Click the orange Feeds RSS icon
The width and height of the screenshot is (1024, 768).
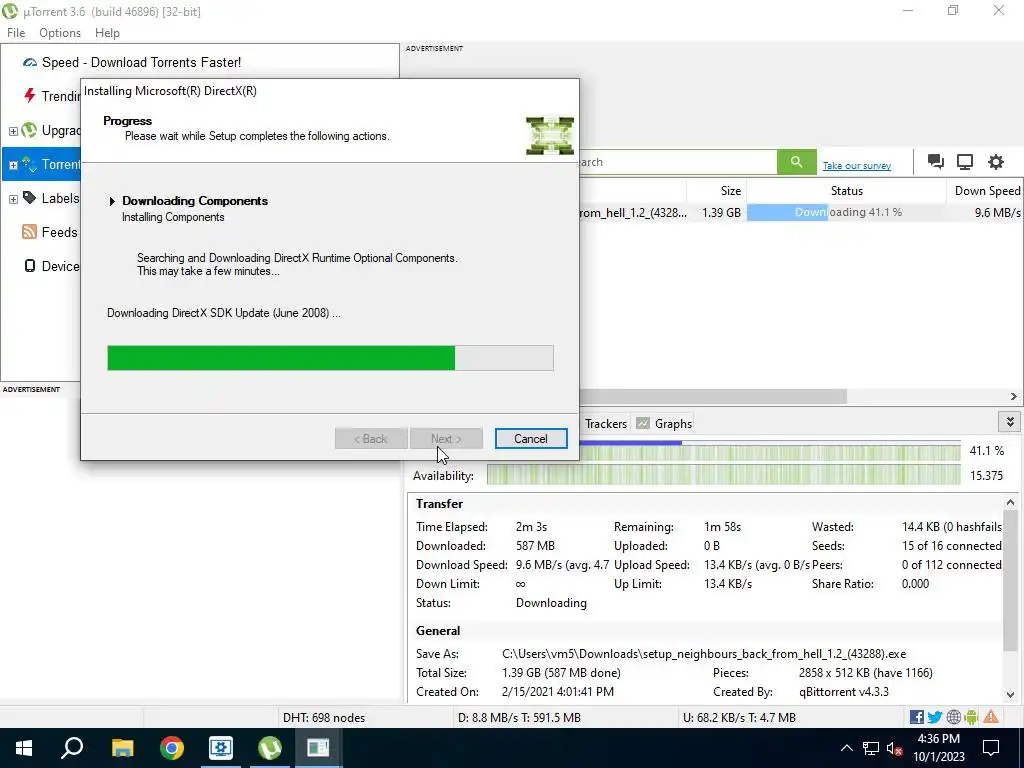(x=29, y=232)
